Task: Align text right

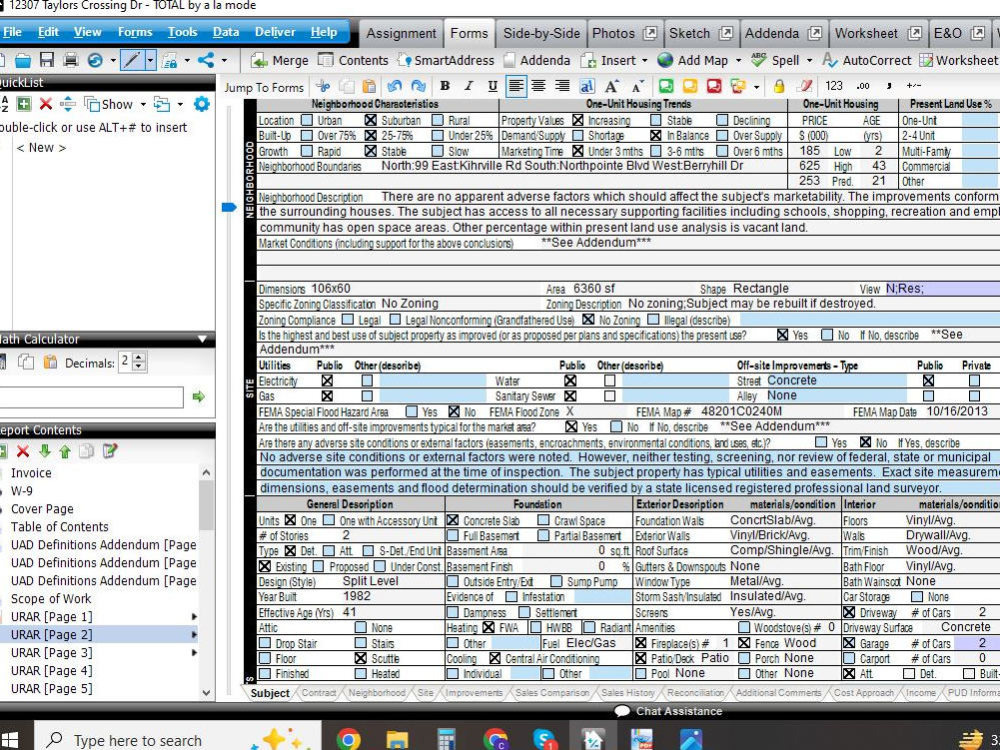Action: coord(562,86)
